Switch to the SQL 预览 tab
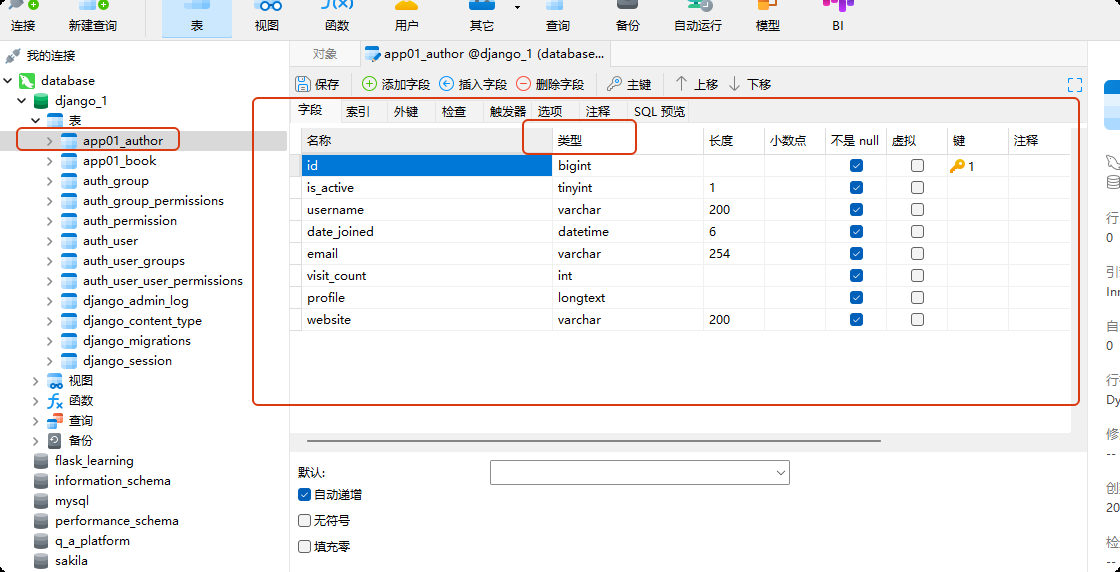 pyautogui.click(x=659, y=111)
